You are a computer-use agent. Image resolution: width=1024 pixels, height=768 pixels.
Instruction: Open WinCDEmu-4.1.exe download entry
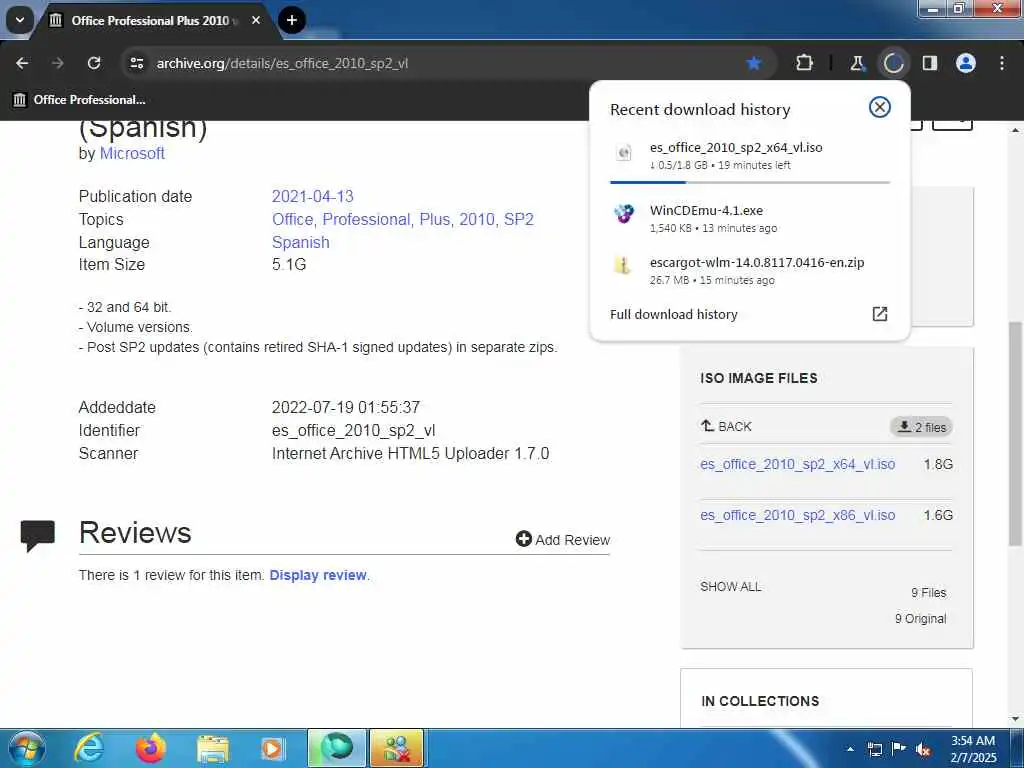pyautogui.click(x=750, y=218)
